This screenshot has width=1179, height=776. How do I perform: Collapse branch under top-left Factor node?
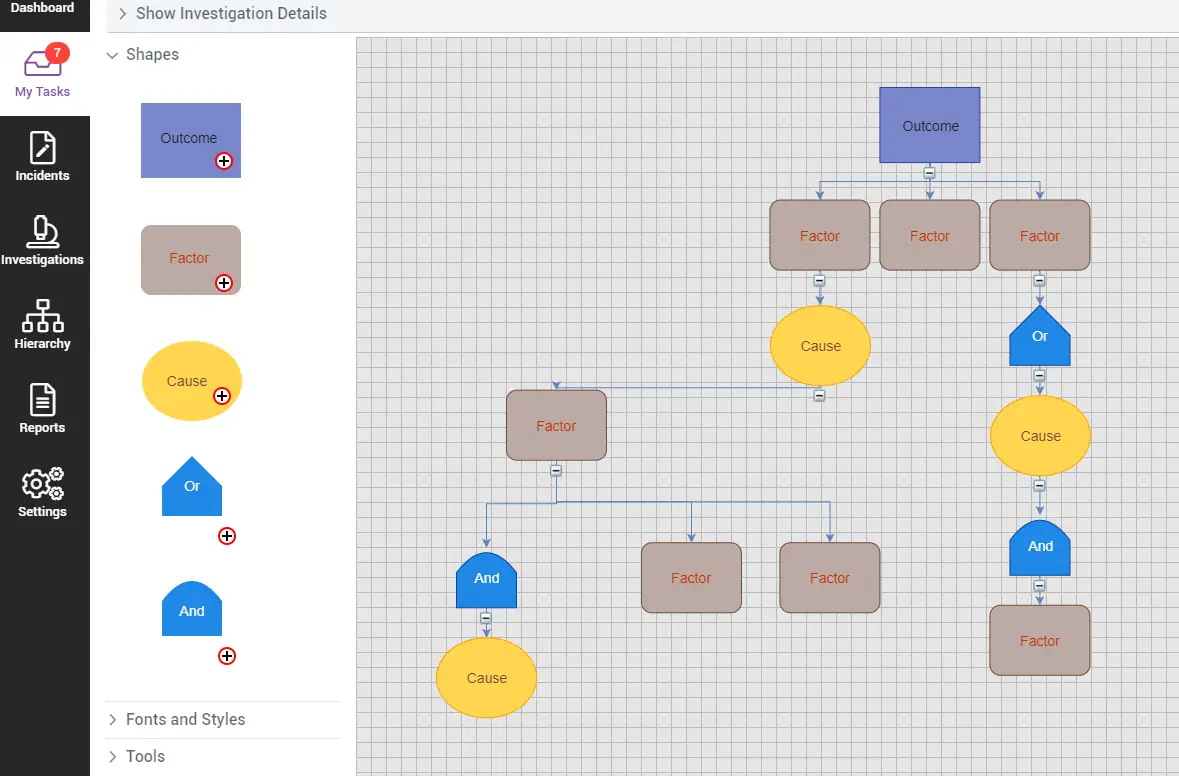820,280
